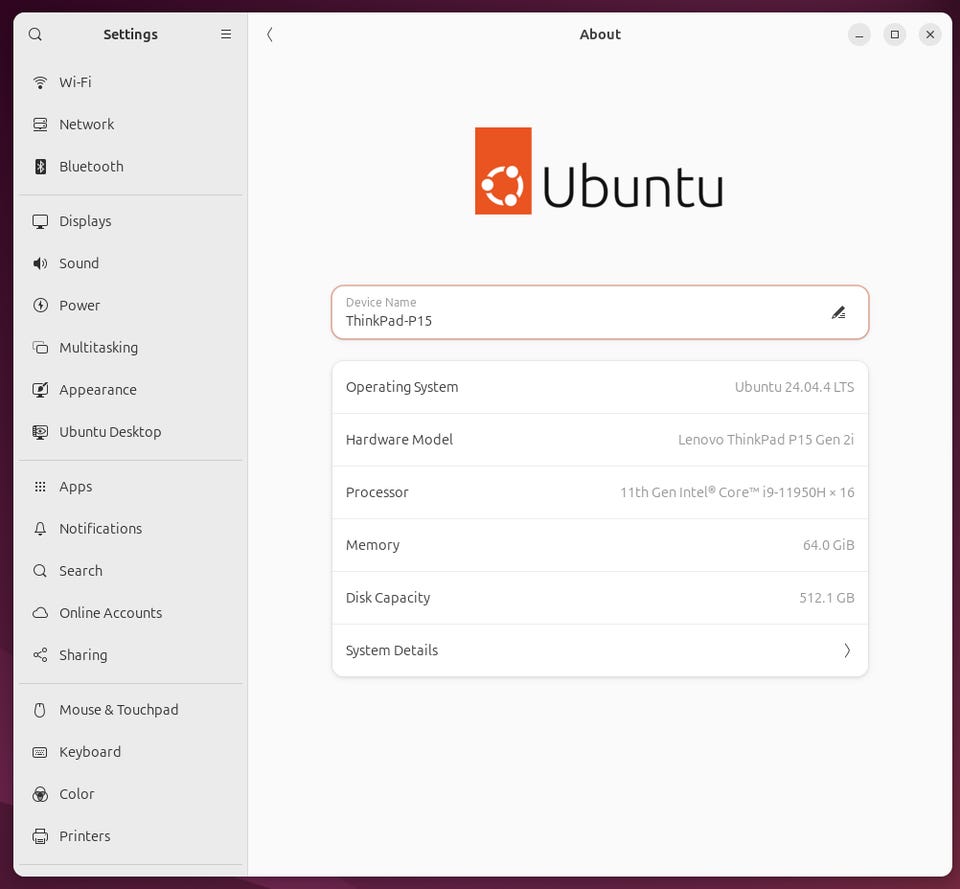Open the System Details row
960x889 pixels.
600,651
